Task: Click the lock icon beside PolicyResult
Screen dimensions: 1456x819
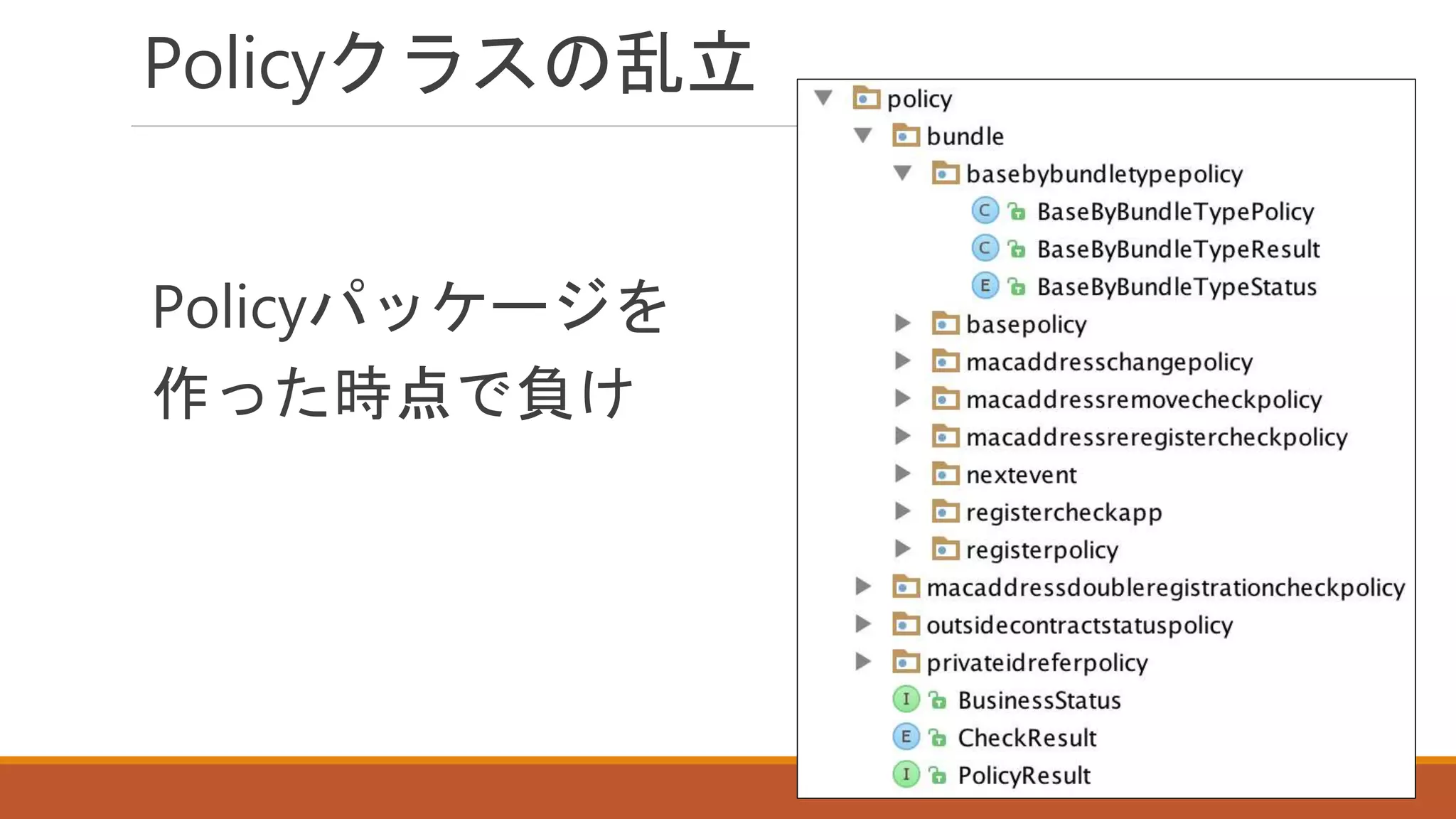Action: click(x=938, y=776)
